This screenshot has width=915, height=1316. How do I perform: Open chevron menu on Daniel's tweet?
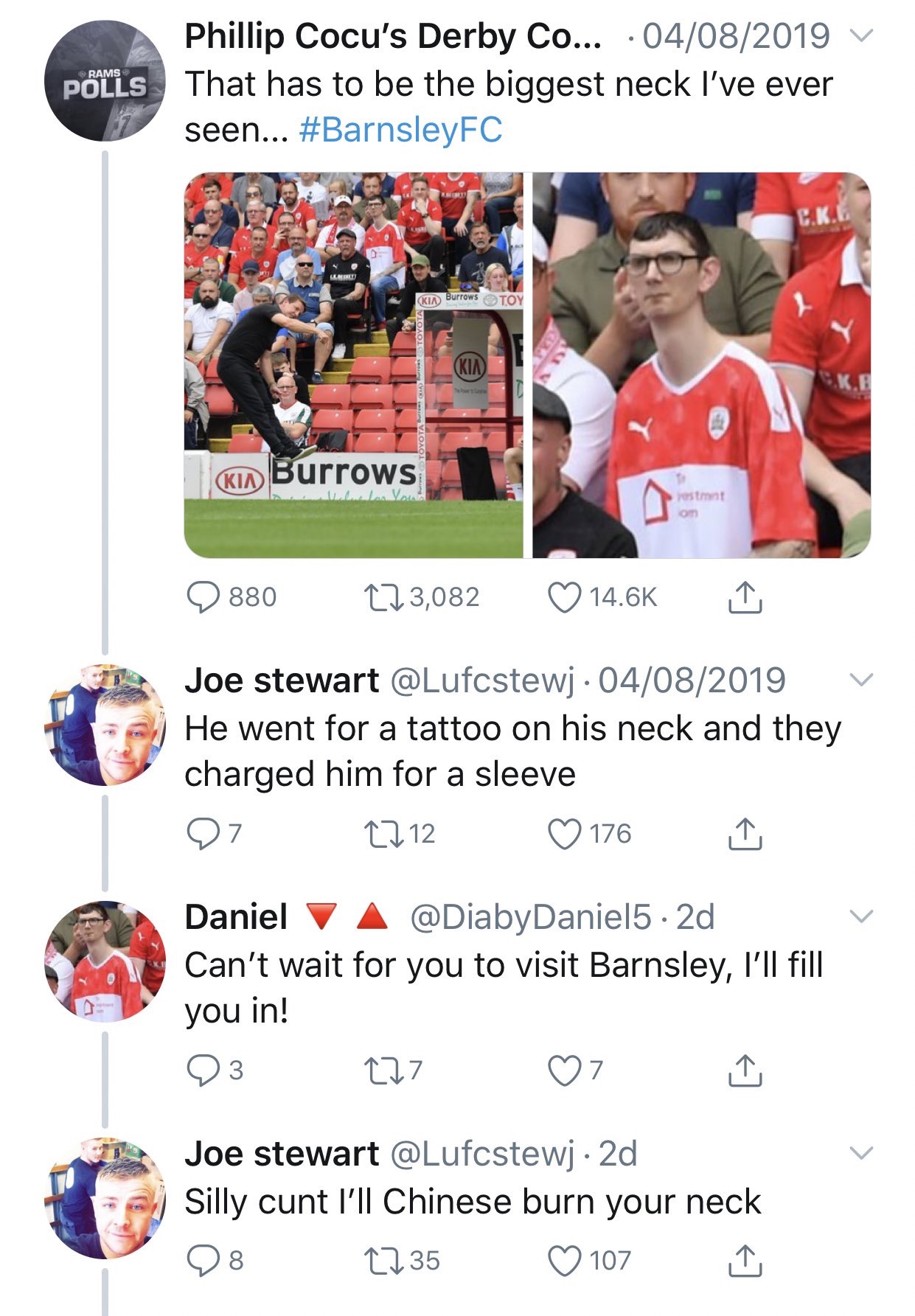[861, 916]
